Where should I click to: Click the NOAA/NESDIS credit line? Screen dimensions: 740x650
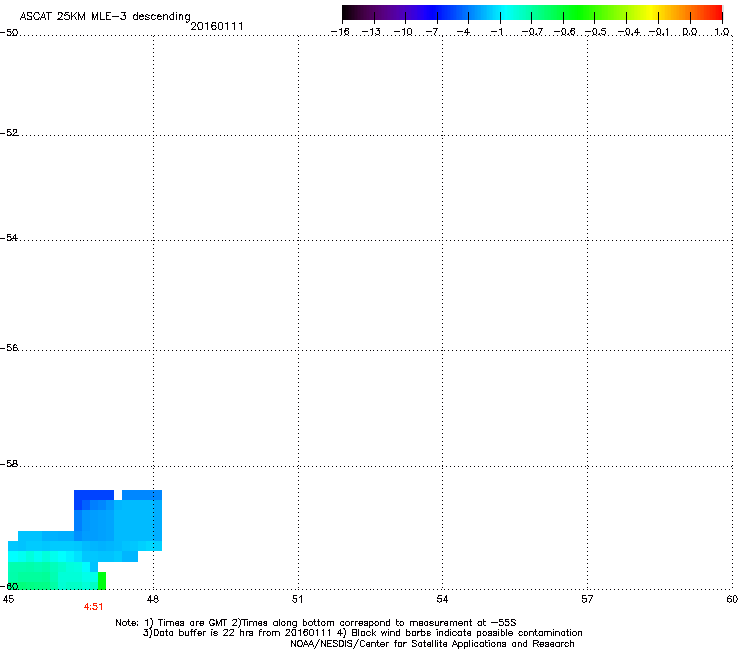point(432,644)
